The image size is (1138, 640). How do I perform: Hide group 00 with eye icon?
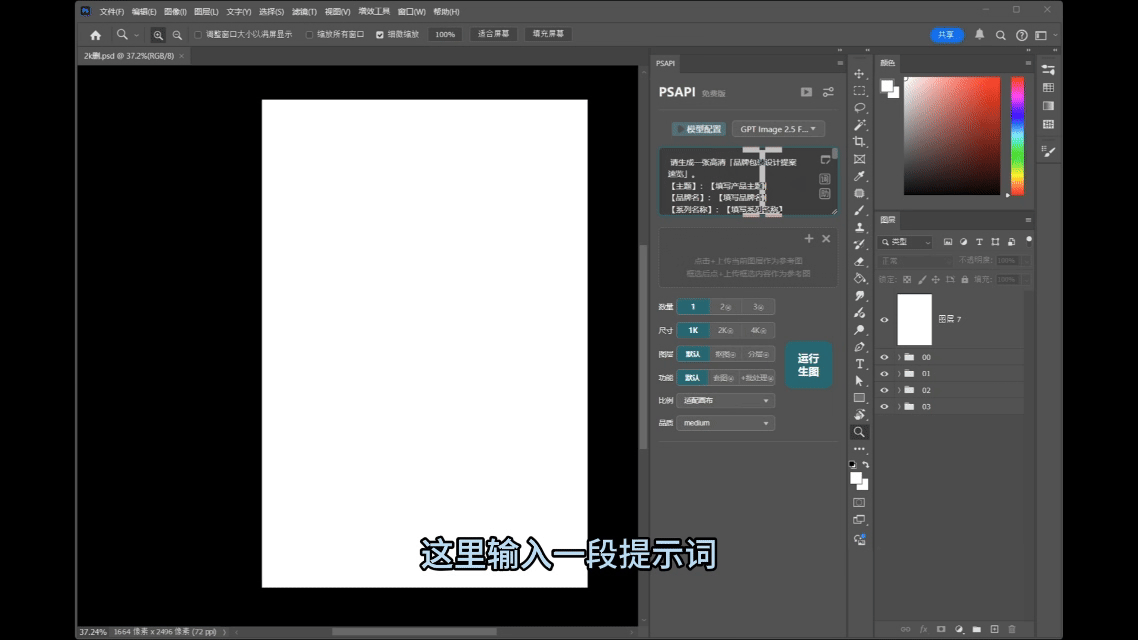coord(884,357)
